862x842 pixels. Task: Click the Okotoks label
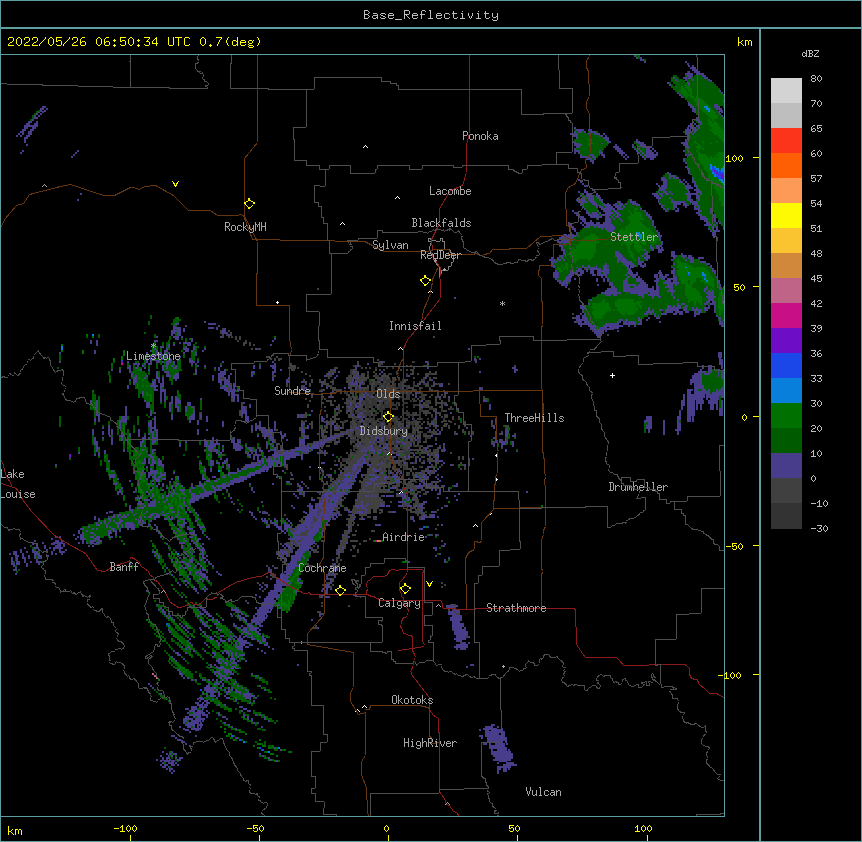tap(412, 700)
